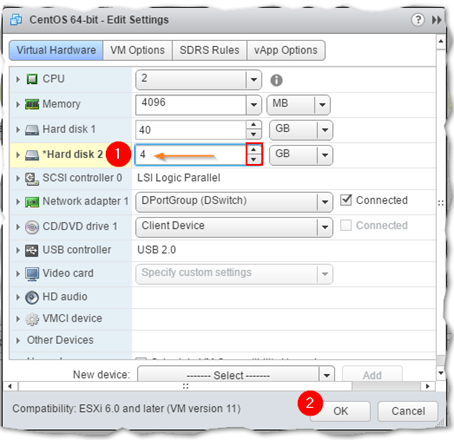Expand the Network adapter 1 row

pyautogui.click(x=18, y=202)
